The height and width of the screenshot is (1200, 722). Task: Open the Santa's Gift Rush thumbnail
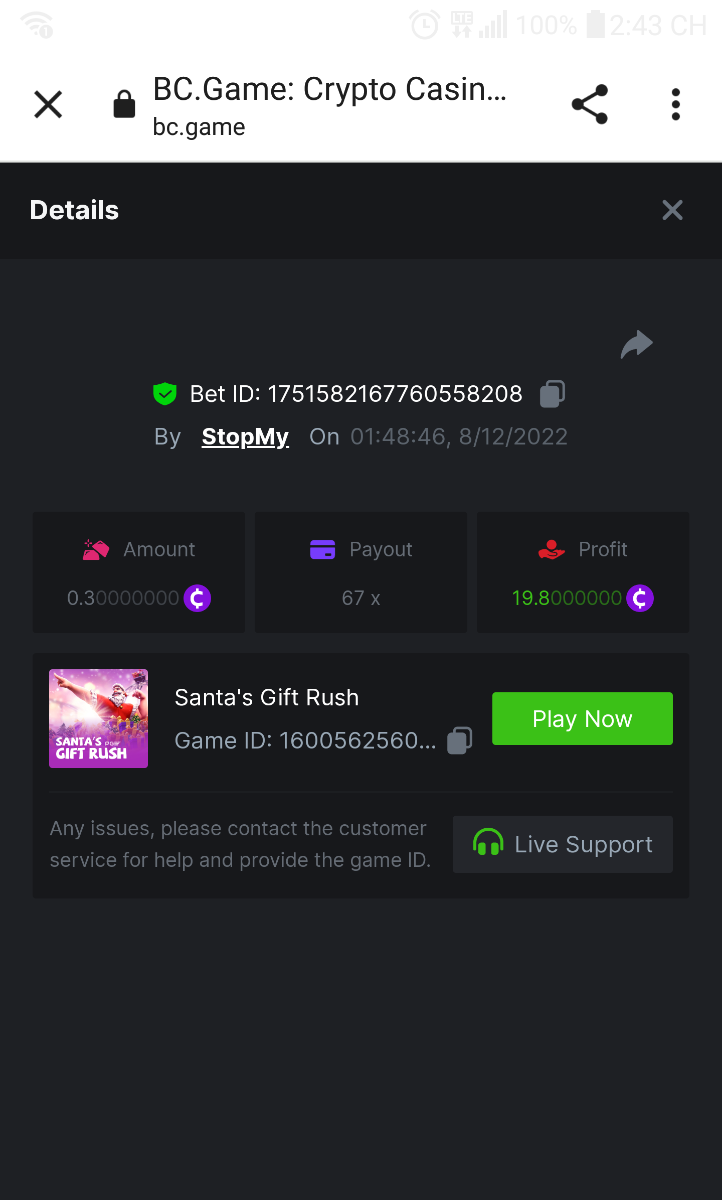click(x=98, y=718)
